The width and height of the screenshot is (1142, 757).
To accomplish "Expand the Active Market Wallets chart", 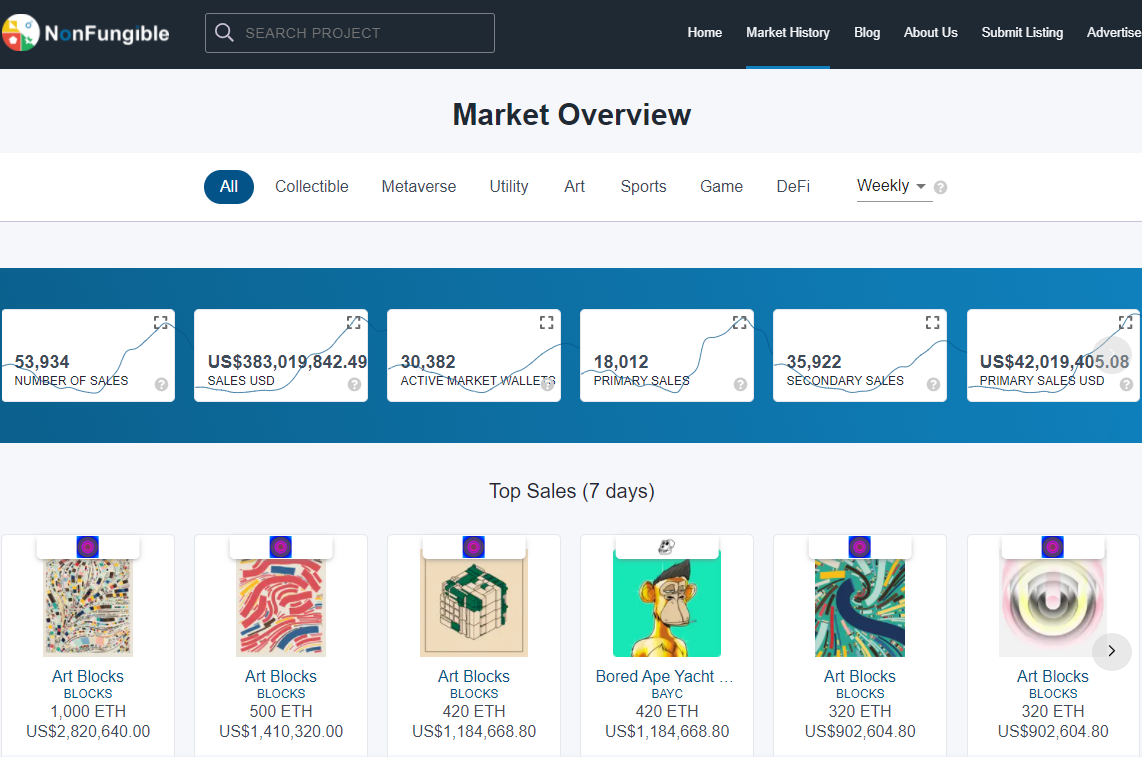I will 546,322.
